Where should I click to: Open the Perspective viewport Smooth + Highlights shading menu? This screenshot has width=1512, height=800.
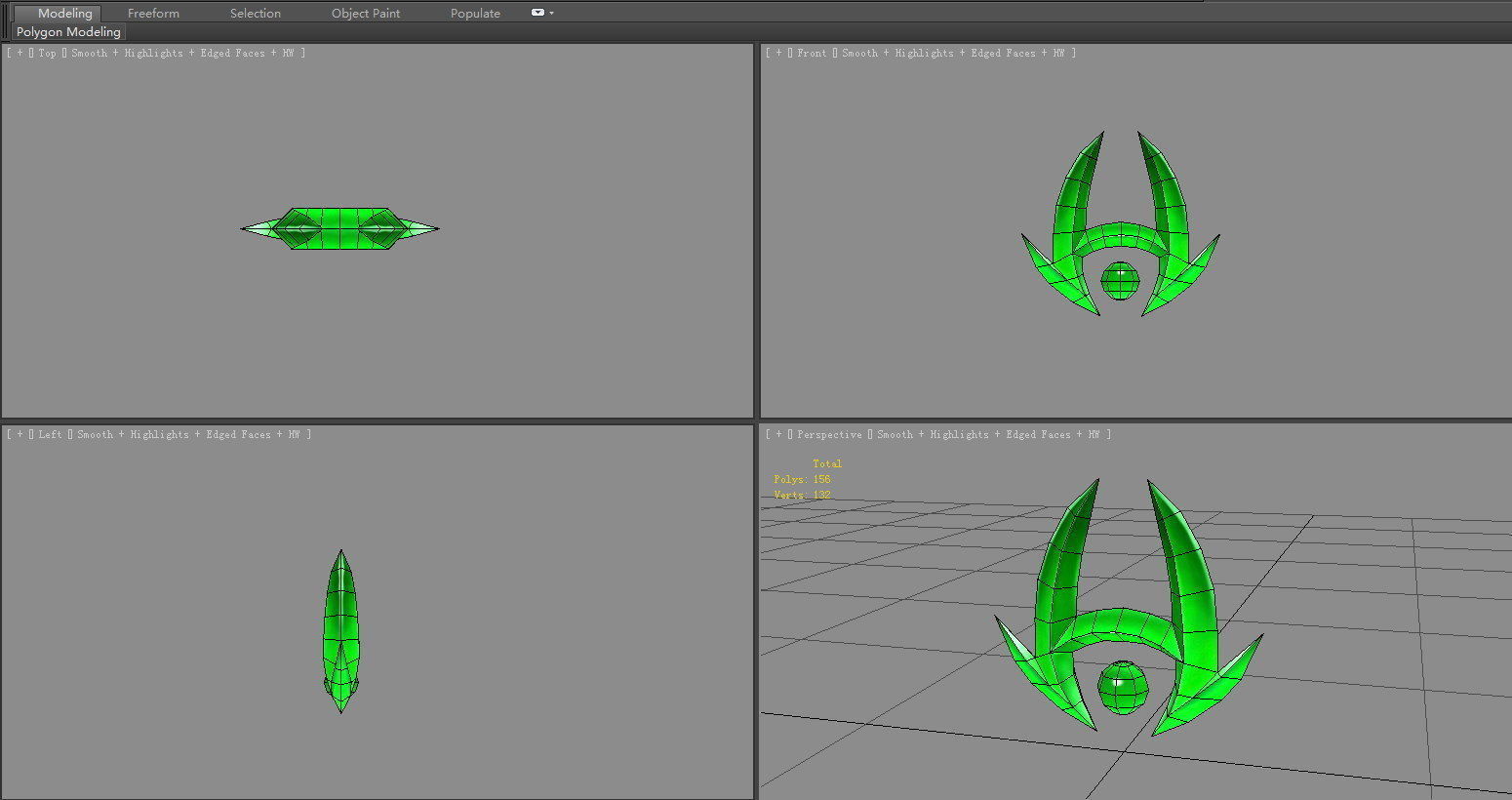[x=988, y=435]
